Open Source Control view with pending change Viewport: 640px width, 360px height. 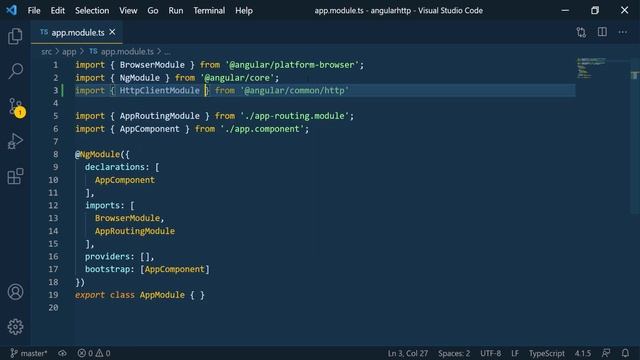click(x=16, y=107)
